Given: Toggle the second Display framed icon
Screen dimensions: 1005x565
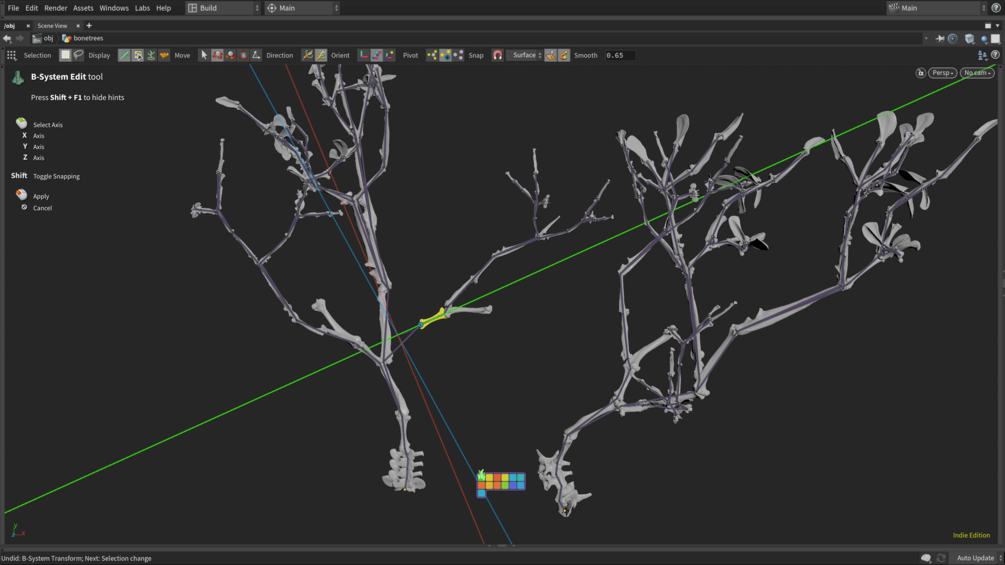Looking at the screenshot, I should point(138,56).
